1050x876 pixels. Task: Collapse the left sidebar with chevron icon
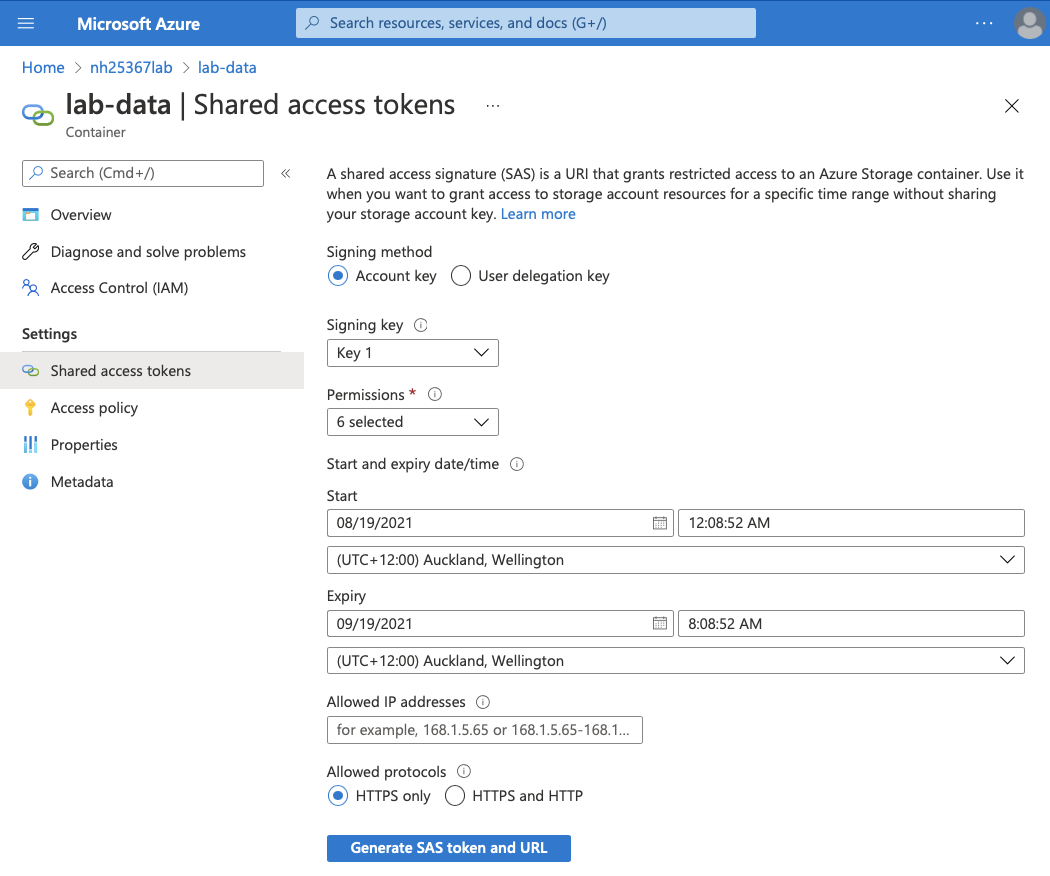[285, 173]
